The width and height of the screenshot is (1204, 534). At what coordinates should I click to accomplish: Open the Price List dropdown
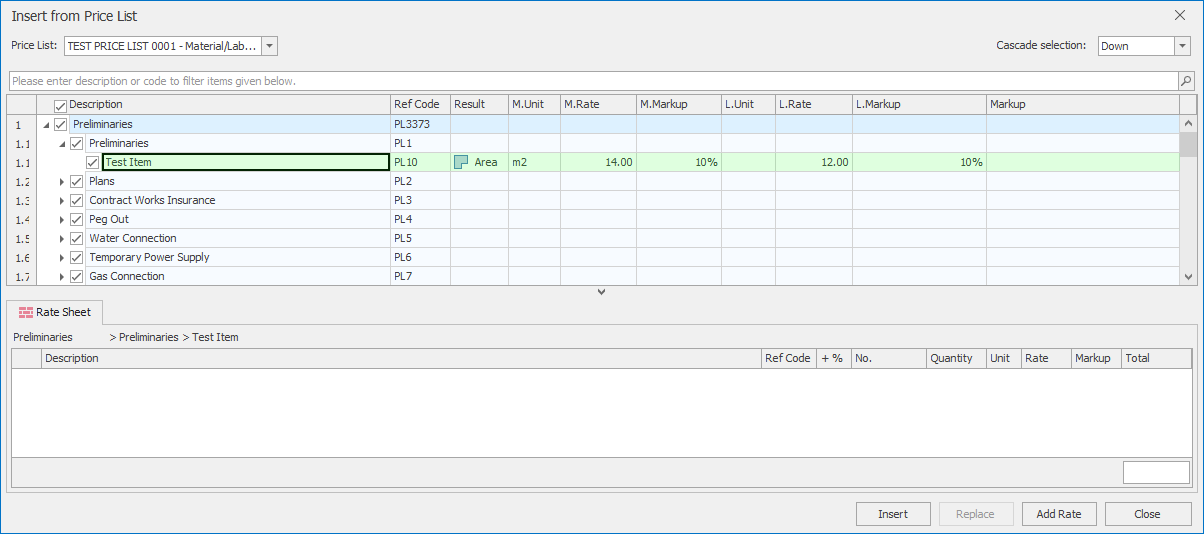click(x=269, y=46)
